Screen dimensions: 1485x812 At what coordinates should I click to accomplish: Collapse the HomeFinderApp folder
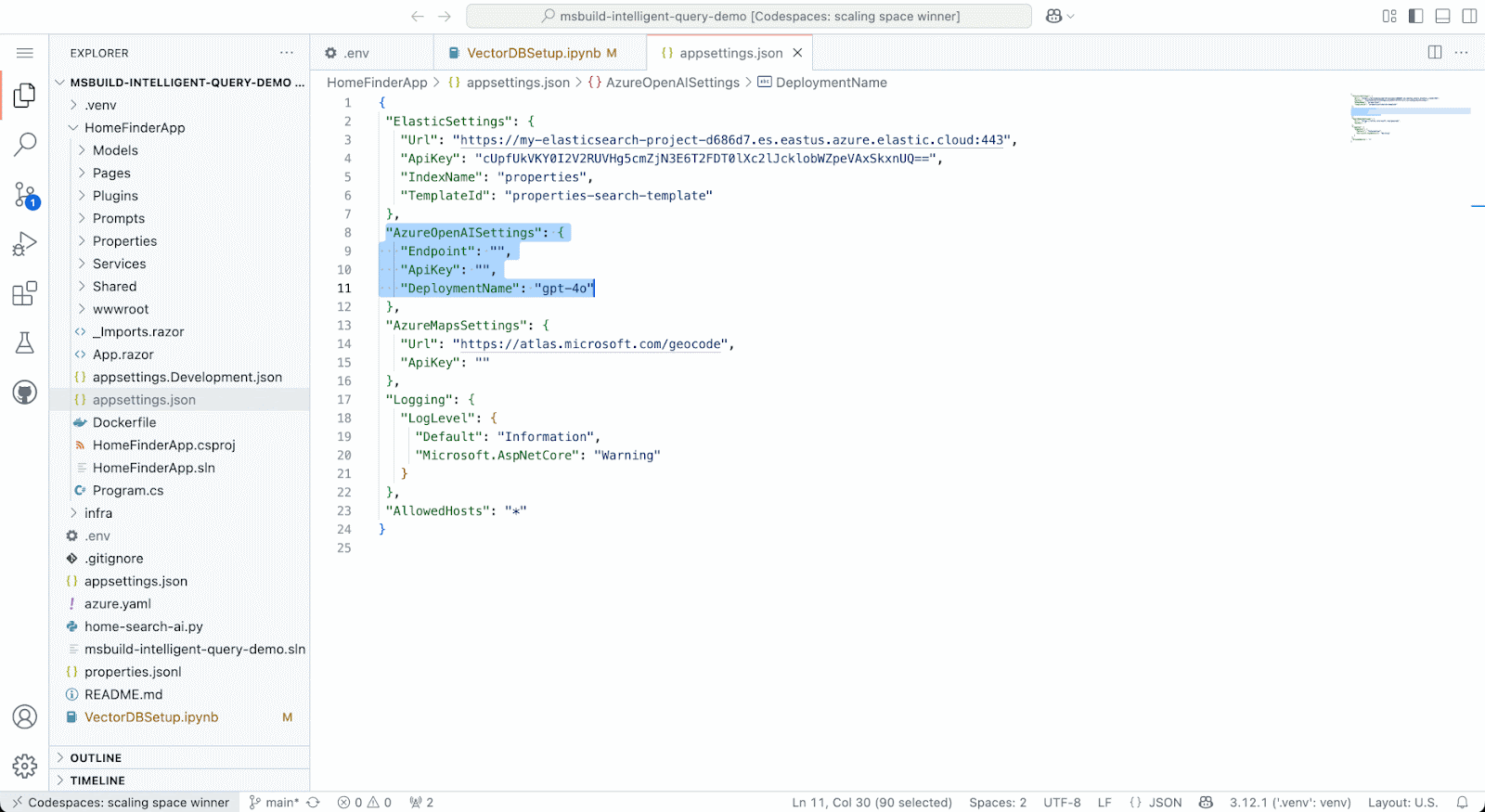pos(135,128)
